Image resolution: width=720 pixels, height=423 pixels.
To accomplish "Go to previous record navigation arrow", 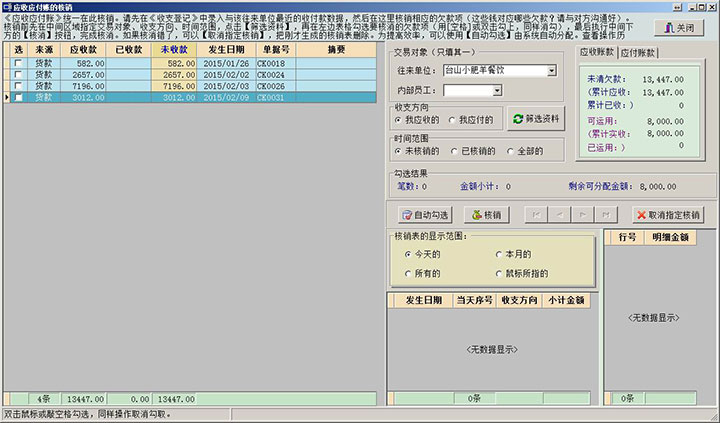I will (x=561, y=215).
